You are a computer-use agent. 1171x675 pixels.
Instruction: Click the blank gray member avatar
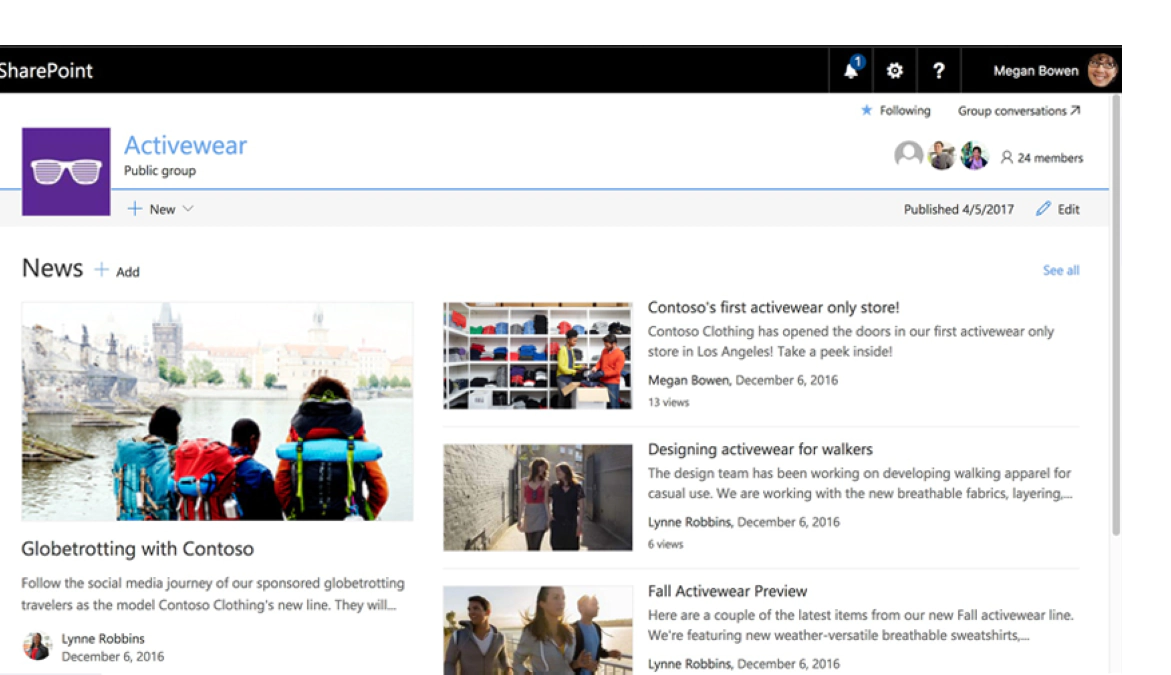click(x=908, y=155)
